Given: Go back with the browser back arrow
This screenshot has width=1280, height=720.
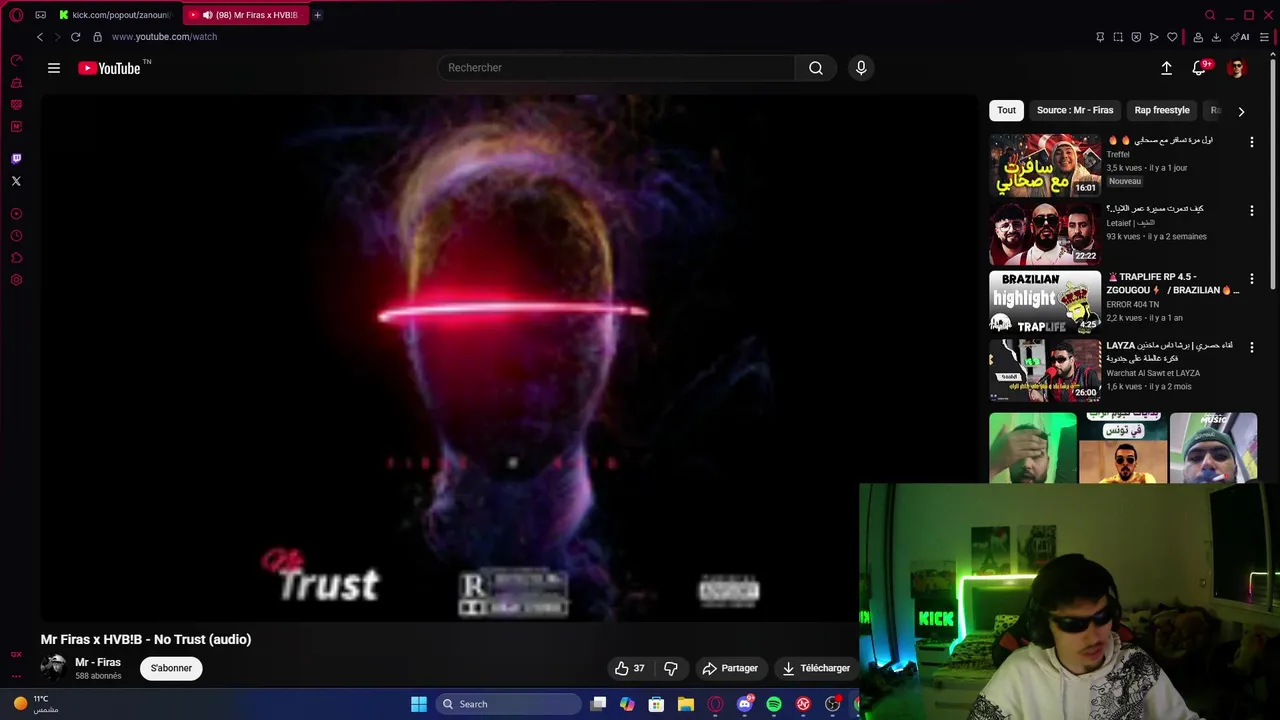Looking at the screenshot, I should pos(40,37).
